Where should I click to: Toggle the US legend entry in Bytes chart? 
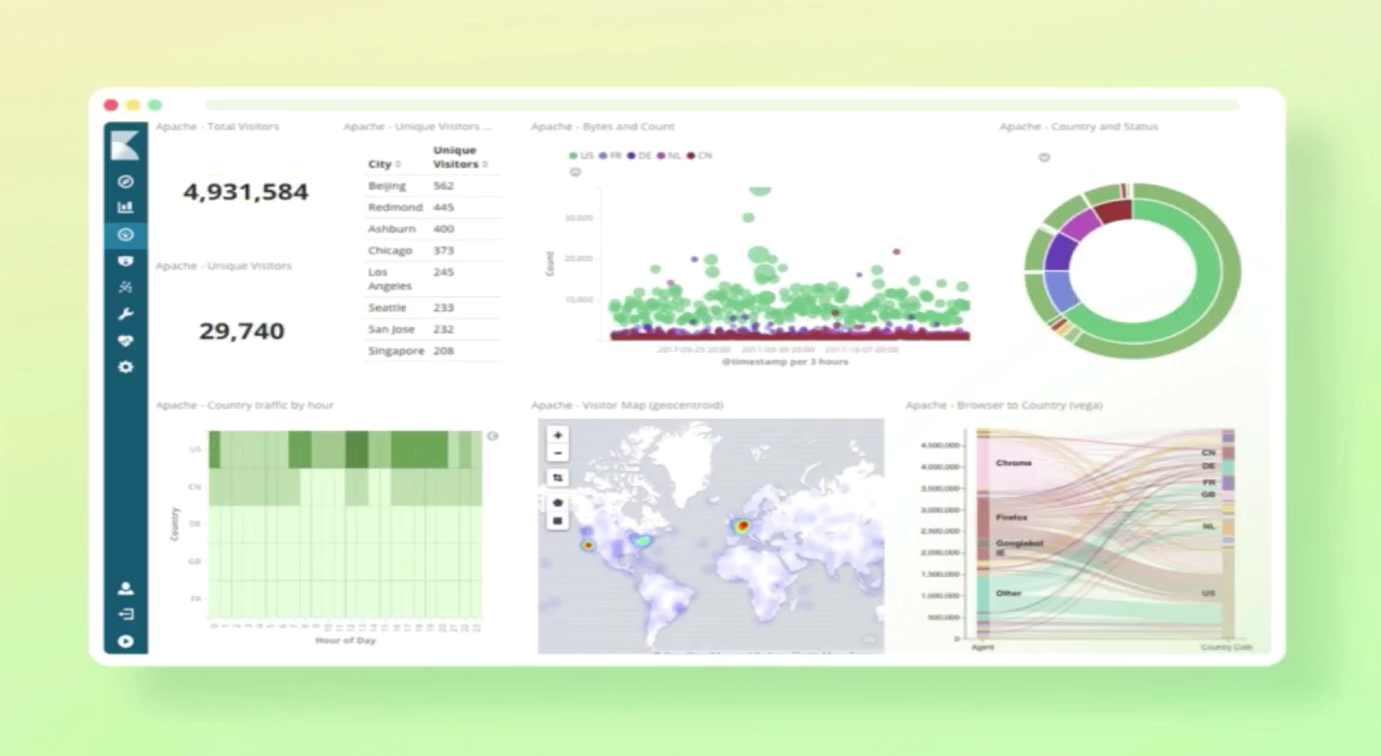tap(581, 156)
